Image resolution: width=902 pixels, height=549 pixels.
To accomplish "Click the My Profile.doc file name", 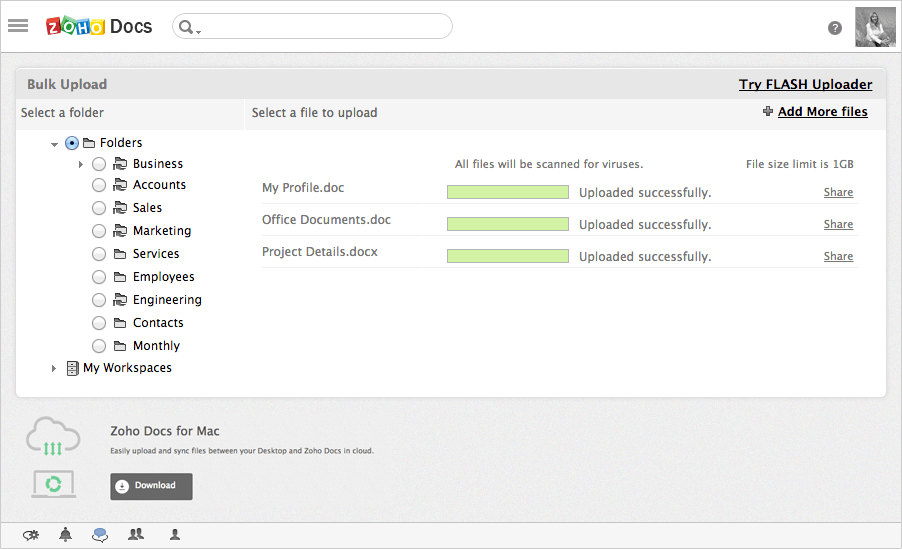I will tap(303, 188).
